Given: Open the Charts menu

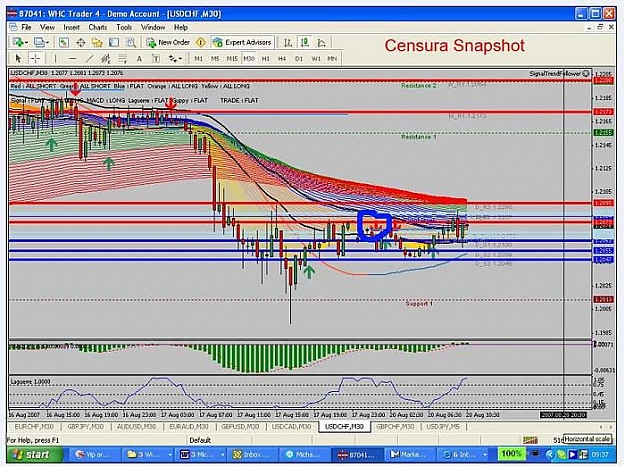Looking at the screenshot, I should pos(98,27).
